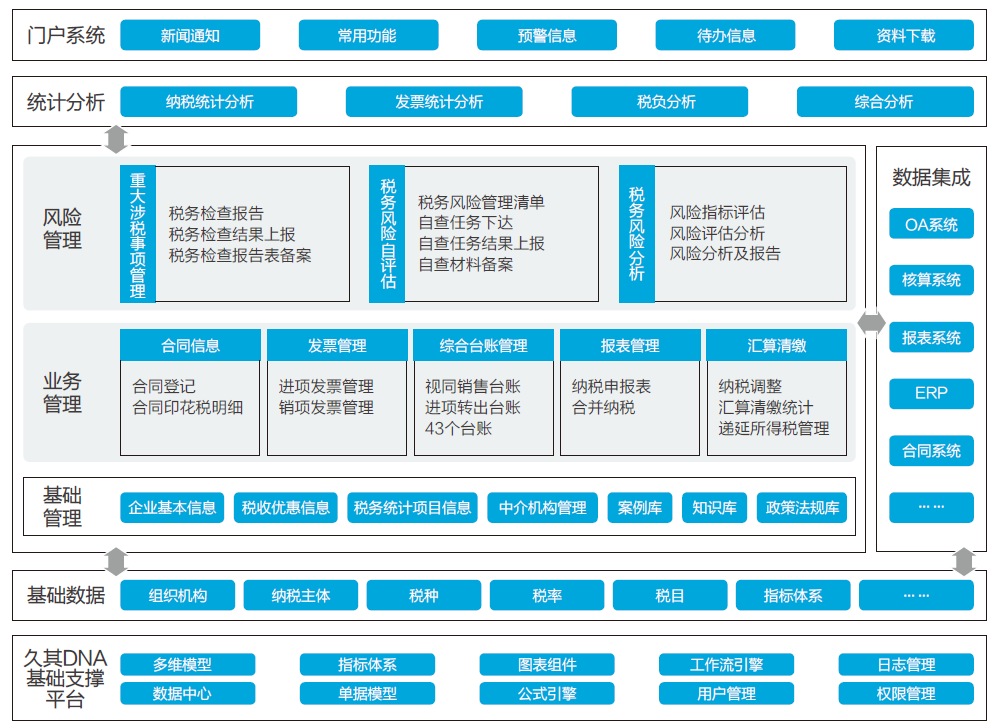Click the 进项发票管理 entry
Screen dimensions: 1002x728
coord(326,386)
